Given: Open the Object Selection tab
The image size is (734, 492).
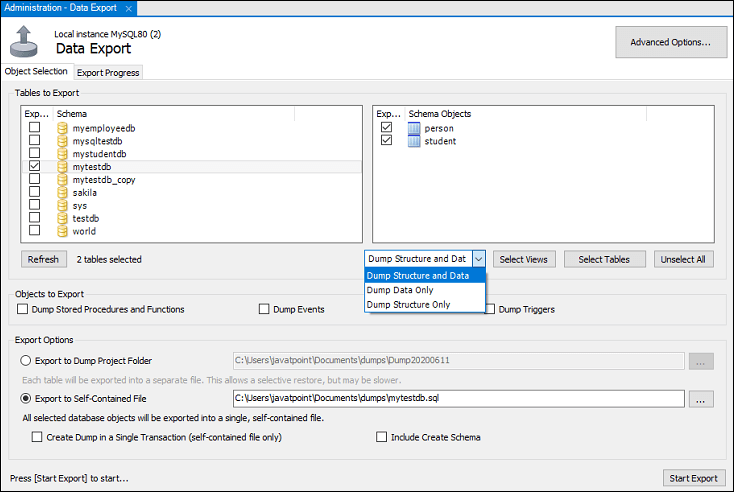Looking at the screenshot, I should [x=36, y=72].
